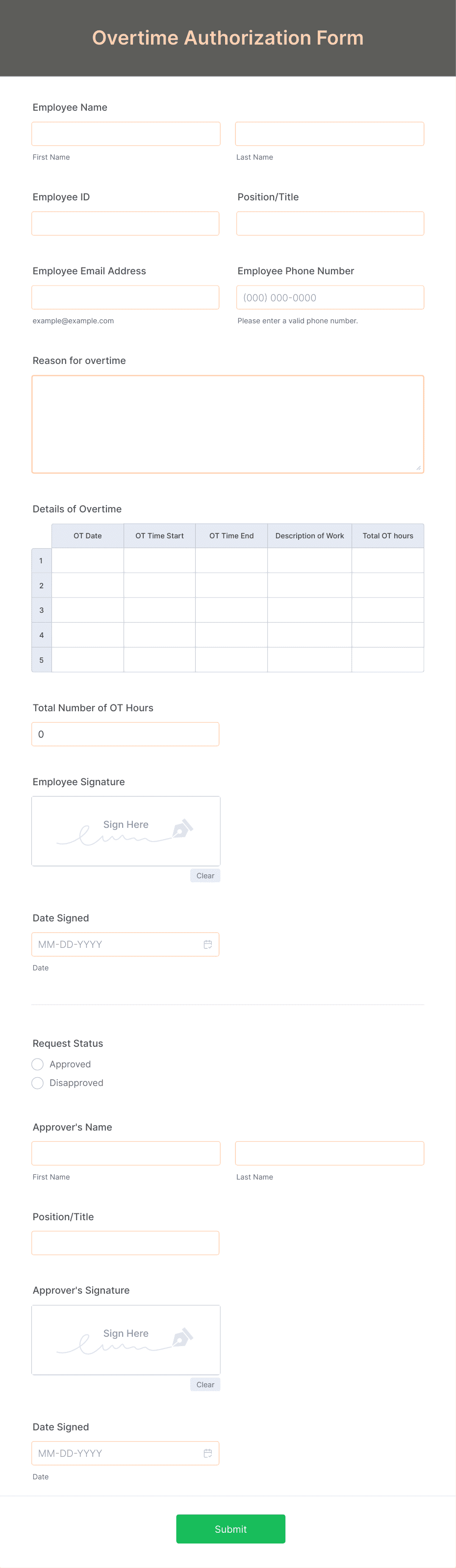Screen dimensions: 456x1568
Task: Click the employee First Name field
Action: click(126, 133)
